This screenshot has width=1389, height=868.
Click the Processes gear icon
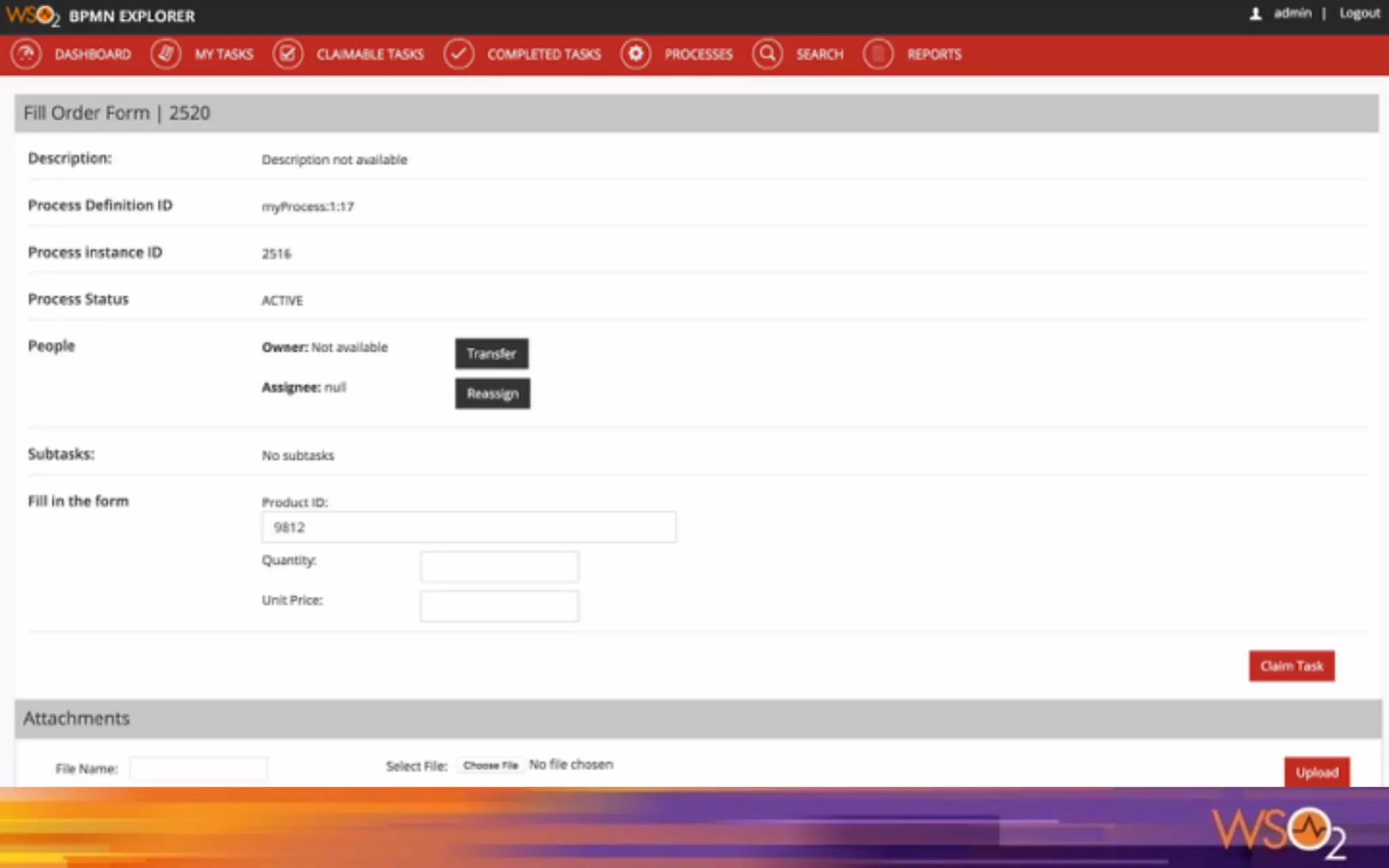pyautogui.click(x=635, y=54)
